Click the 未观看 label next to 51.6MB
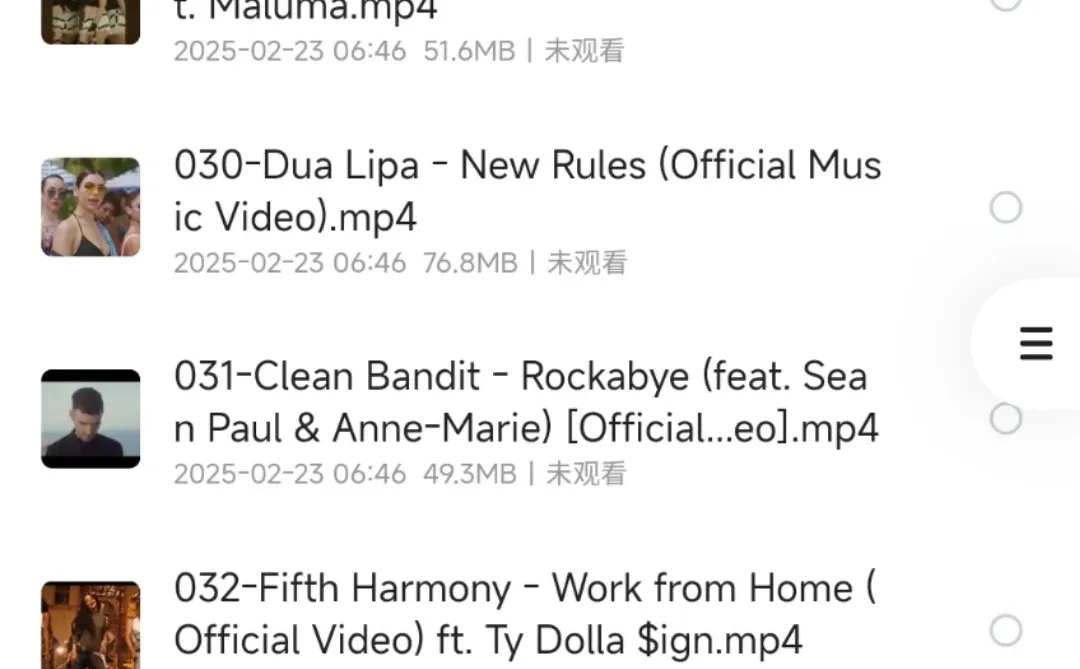The image size is (1080, 669). tap(585, 51)
